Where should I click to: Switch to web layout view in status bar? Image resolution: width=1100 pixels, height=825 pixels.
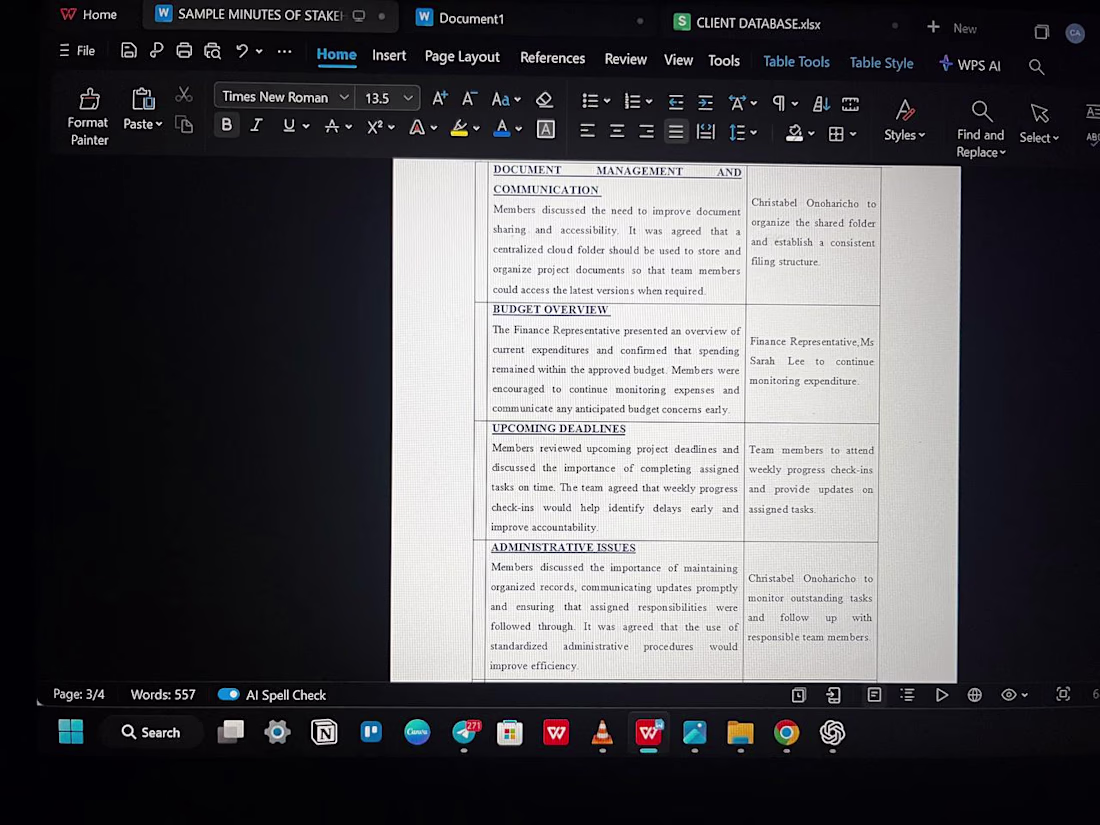974,695
